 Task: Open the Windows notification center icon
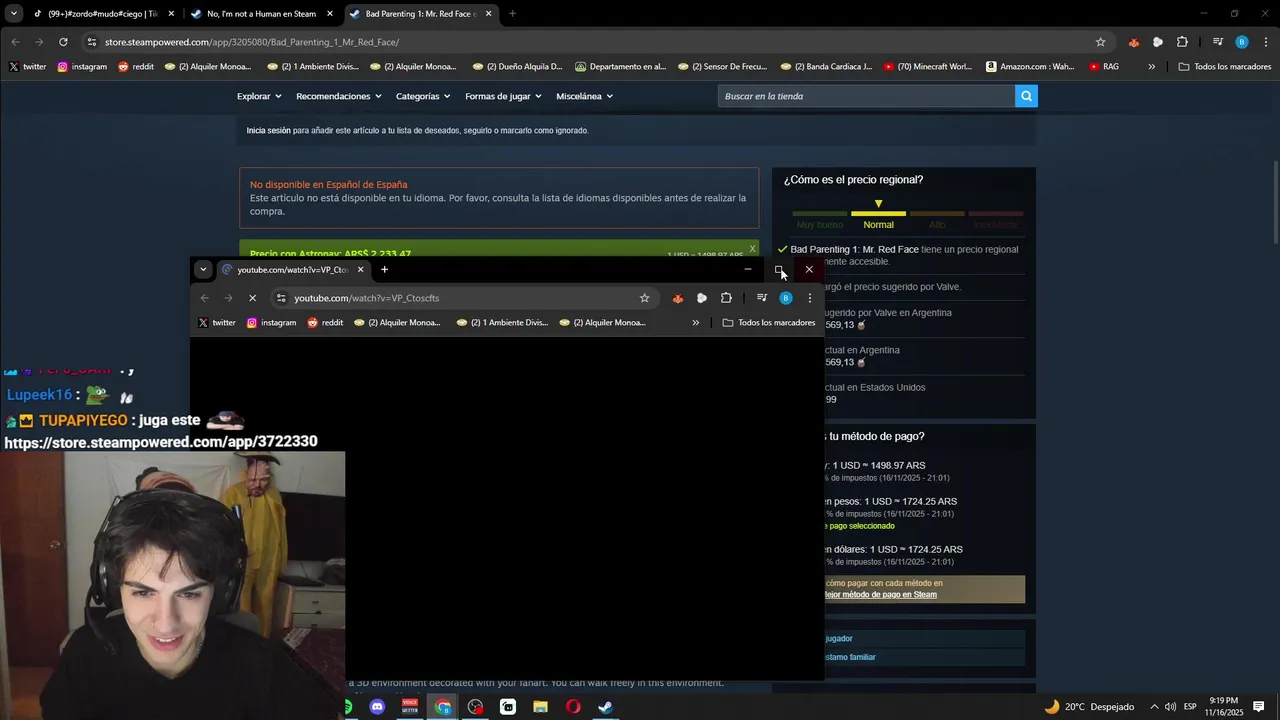click(x=1259, y=707)
